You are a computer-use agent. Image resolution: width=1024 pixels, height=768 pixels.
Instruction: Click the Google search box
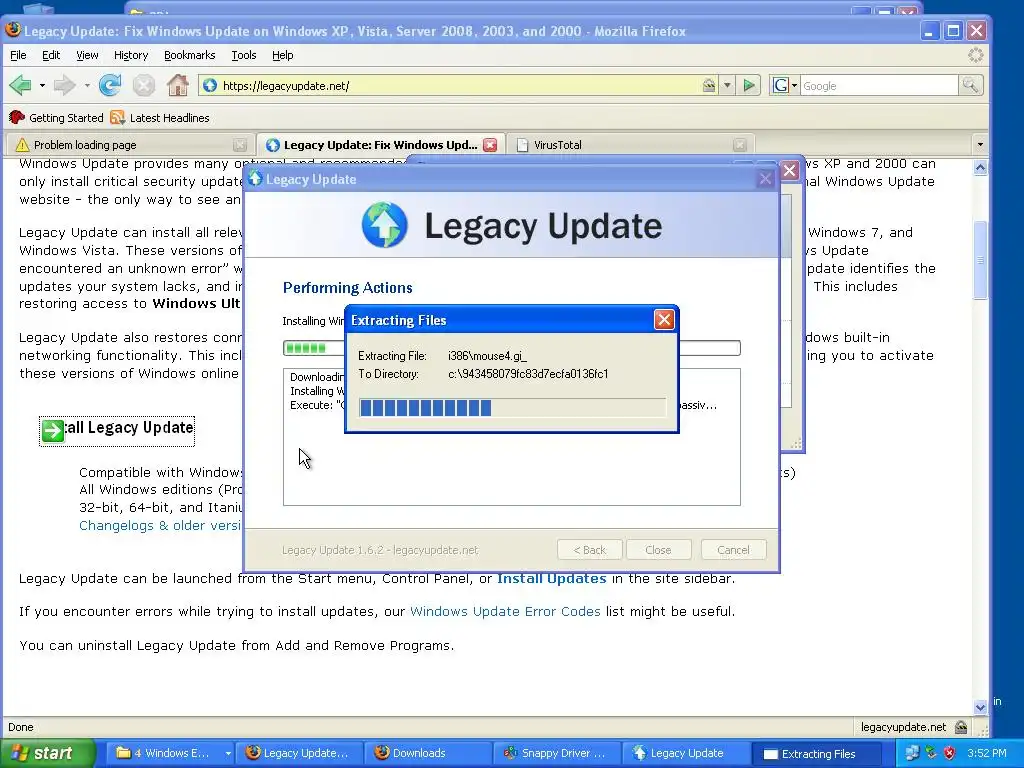point(878,86)
